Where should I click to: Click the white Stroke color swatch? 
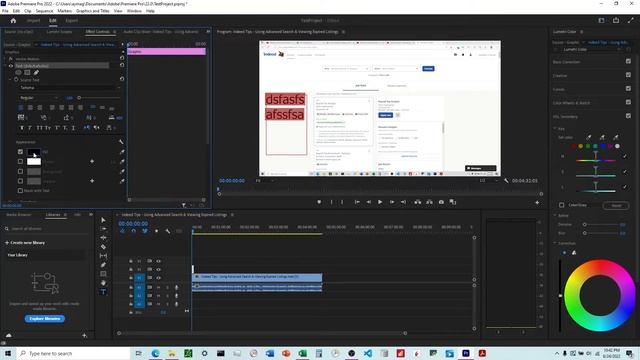34,162
